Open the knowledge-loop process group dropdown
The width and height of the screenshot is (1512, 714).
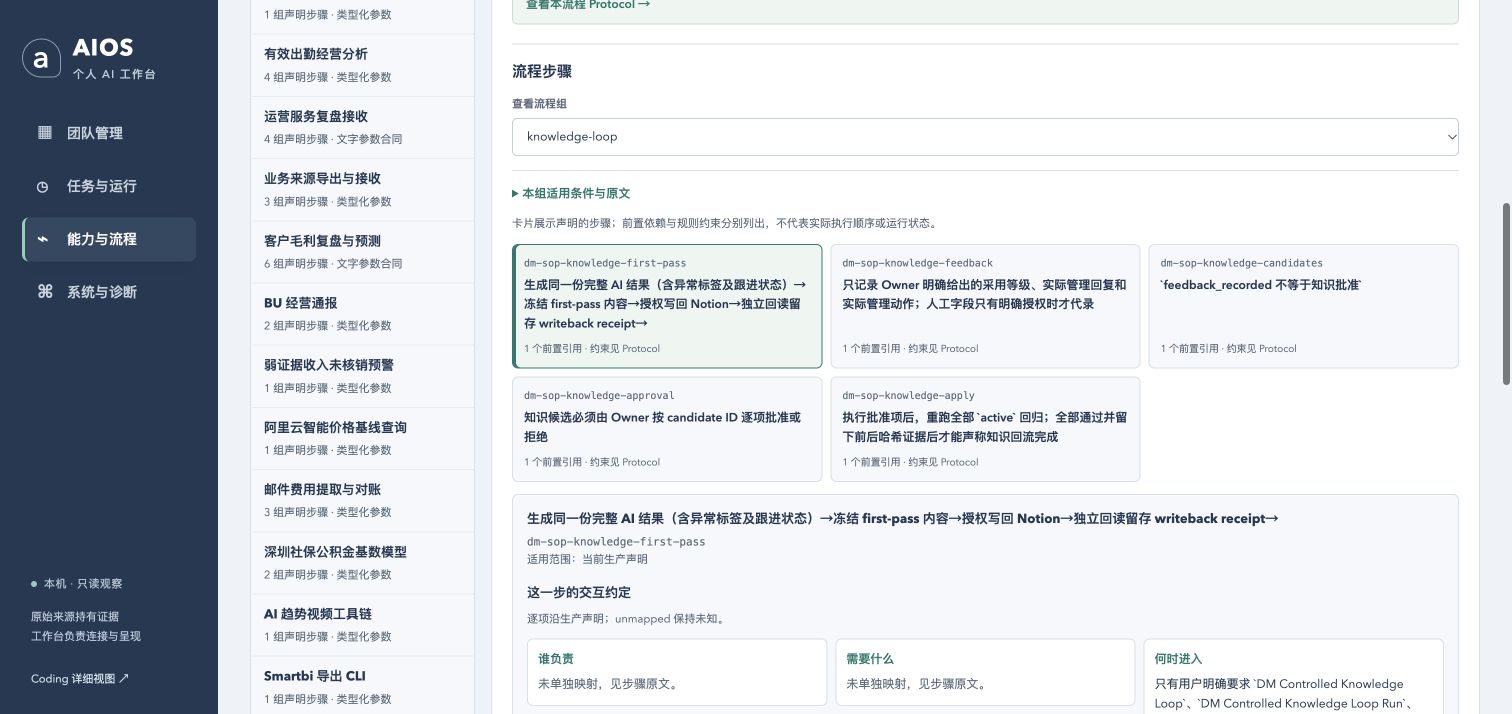(985, 137)
